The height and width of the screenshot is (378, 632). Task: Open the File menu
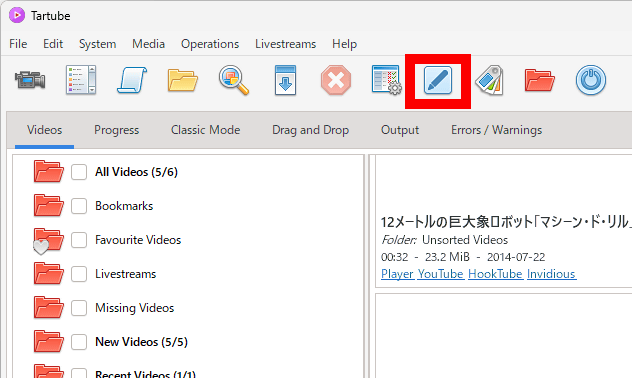(x=18, y=44)
